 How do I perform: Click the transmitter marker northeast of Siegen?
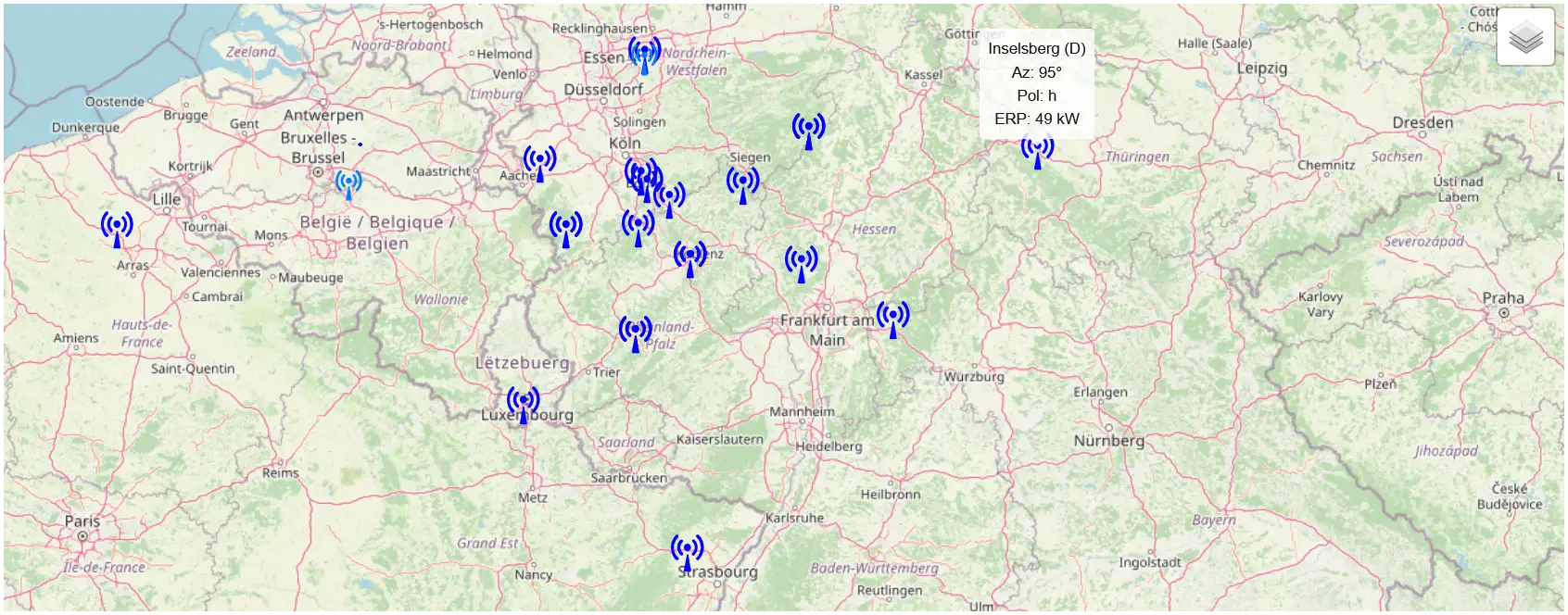[808, 131]
